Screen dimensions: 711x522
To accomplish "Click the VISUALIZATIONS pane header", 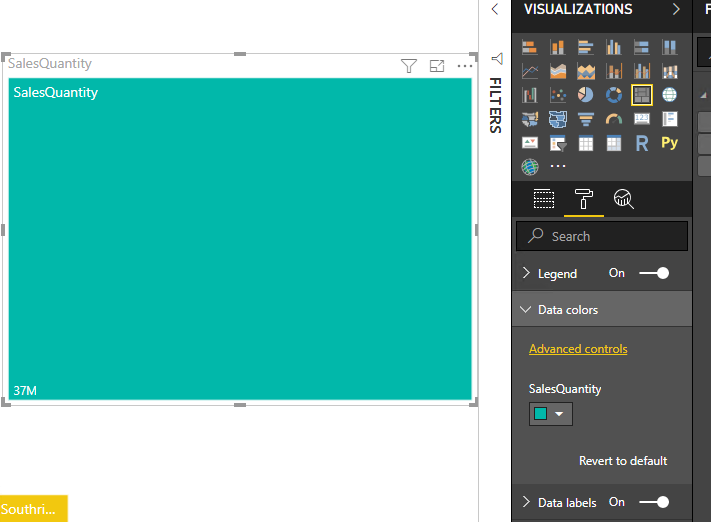I will [x=578, y=9].
